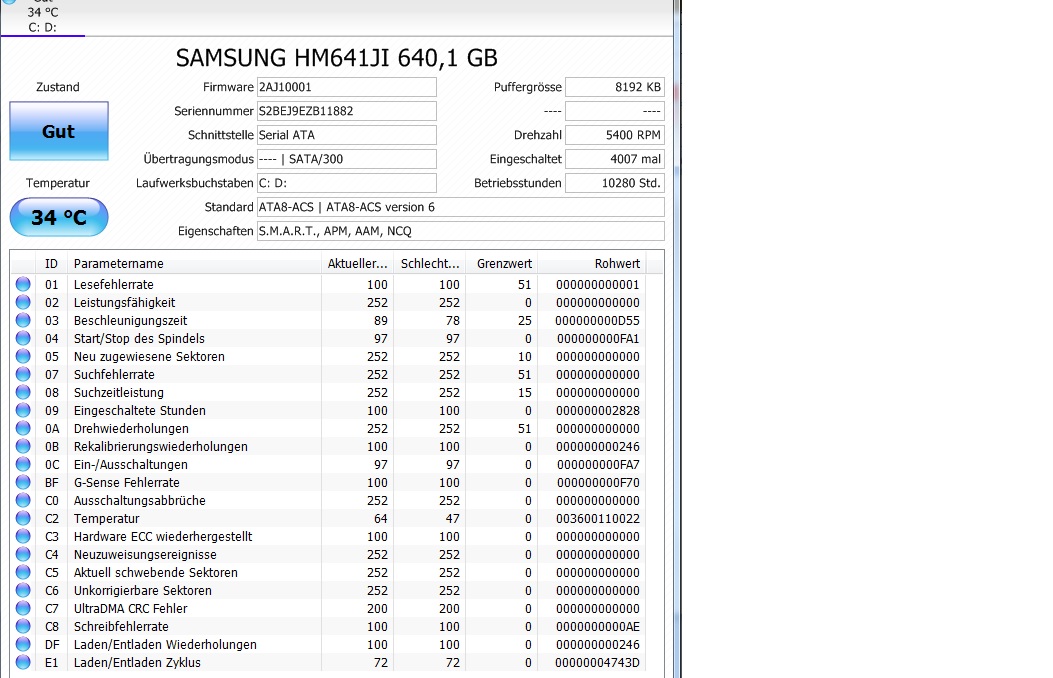The width and height of the screenshot is (1053, 678).
Task: Click raw value 000000002828 of Eingeschaltete Stunden
Action: 598,411
